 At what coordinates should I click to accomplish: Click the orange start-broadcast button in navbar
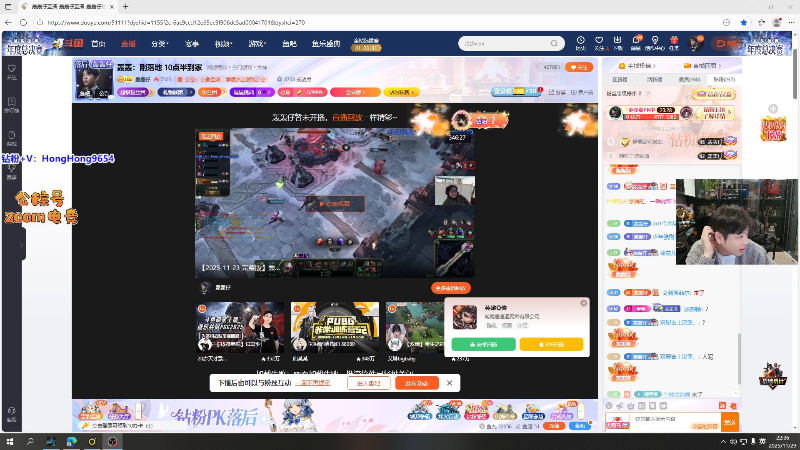[x=727, y=43]
